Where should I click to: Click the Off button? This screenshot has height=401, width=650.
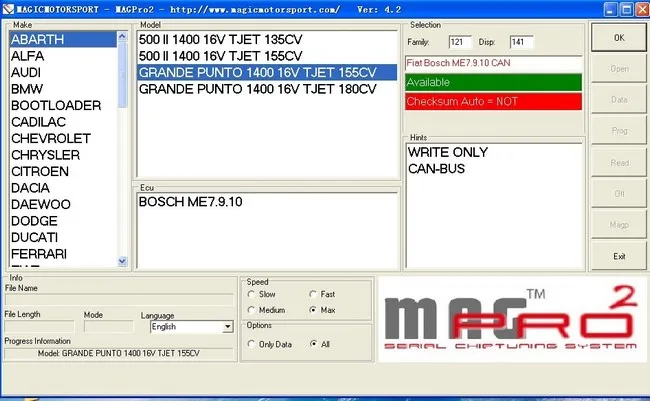[x=619, y=194]
